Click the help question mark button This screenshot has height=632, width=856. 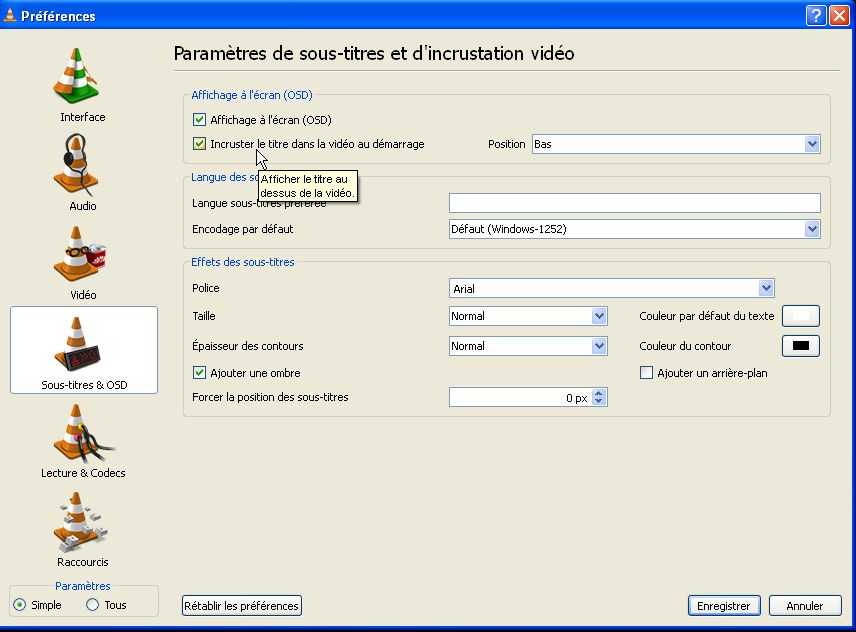[x=816, y=15]
